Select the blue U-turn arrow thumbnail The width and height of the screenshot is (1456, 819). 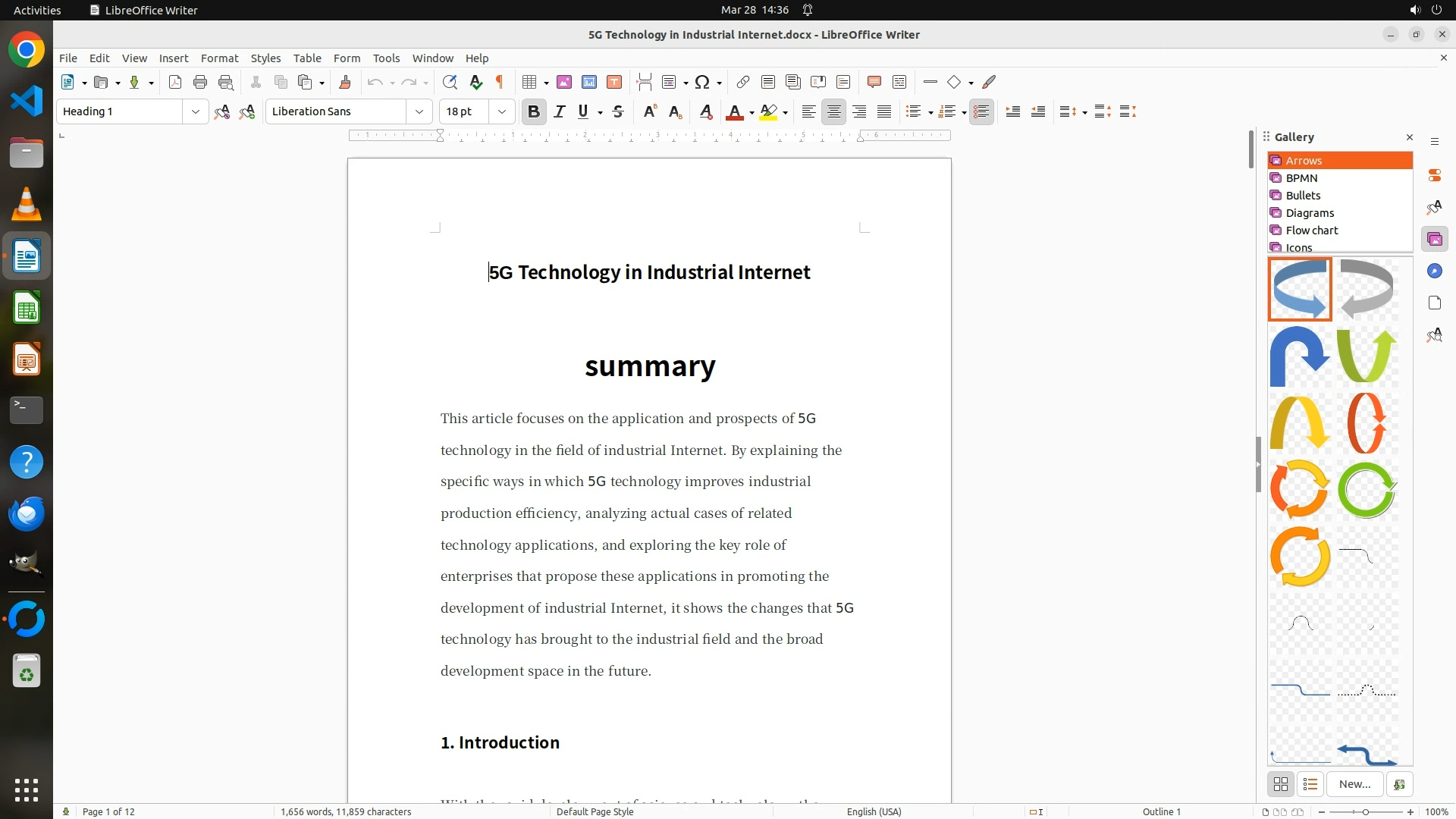pyautogui.click(x=1300, y=356)
